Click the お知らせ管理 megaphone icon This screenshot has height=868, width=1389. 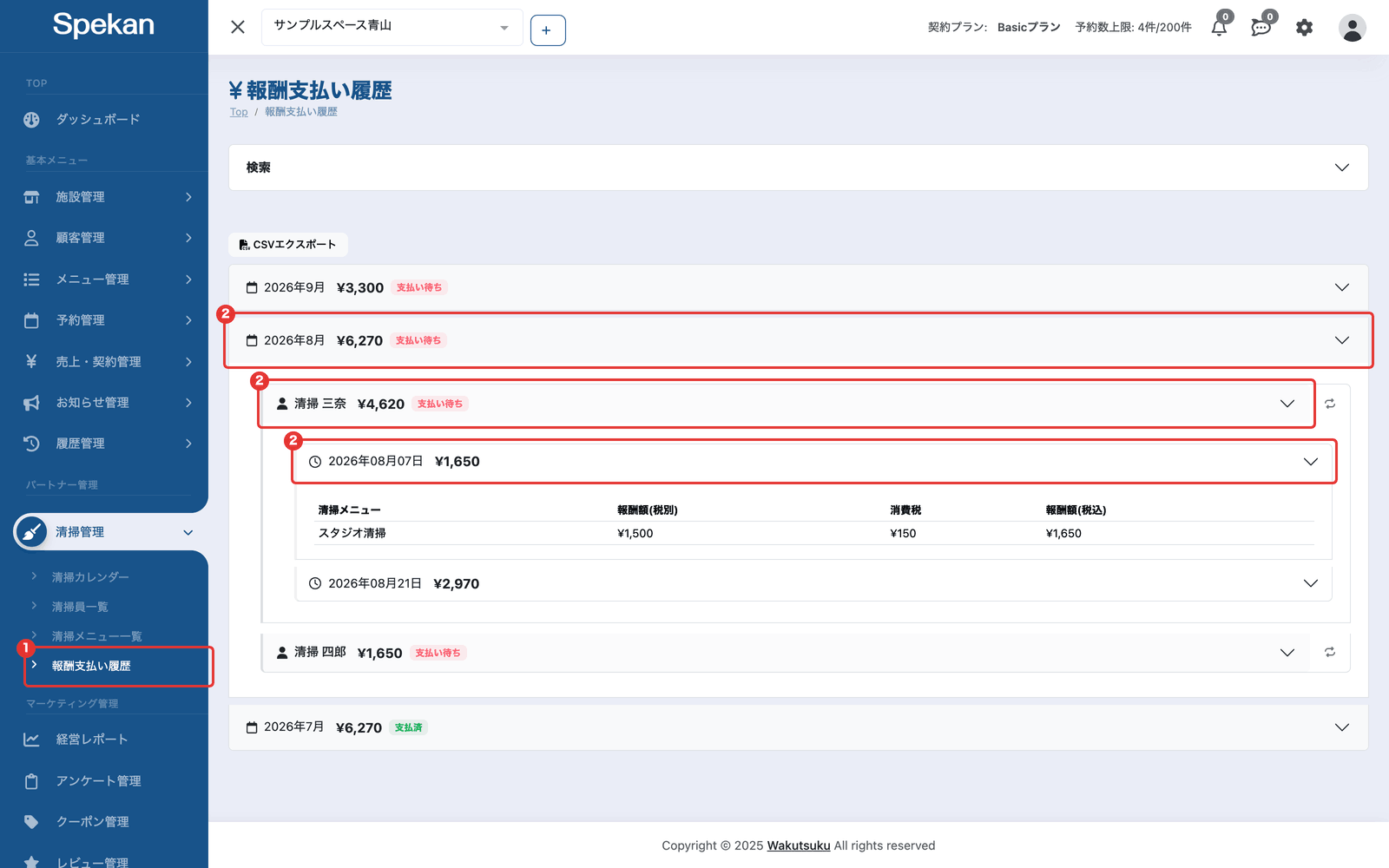tap(31, 403)
